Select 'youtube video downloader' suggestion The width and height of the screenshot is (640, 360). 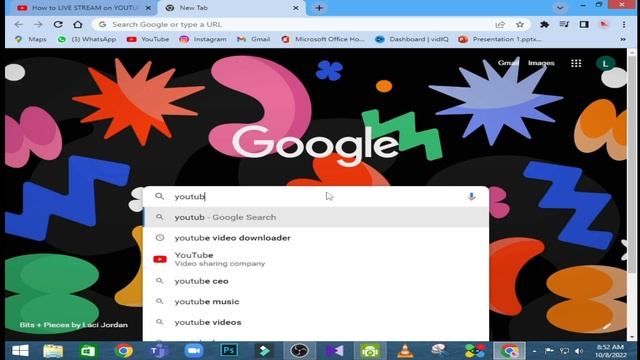316,238
